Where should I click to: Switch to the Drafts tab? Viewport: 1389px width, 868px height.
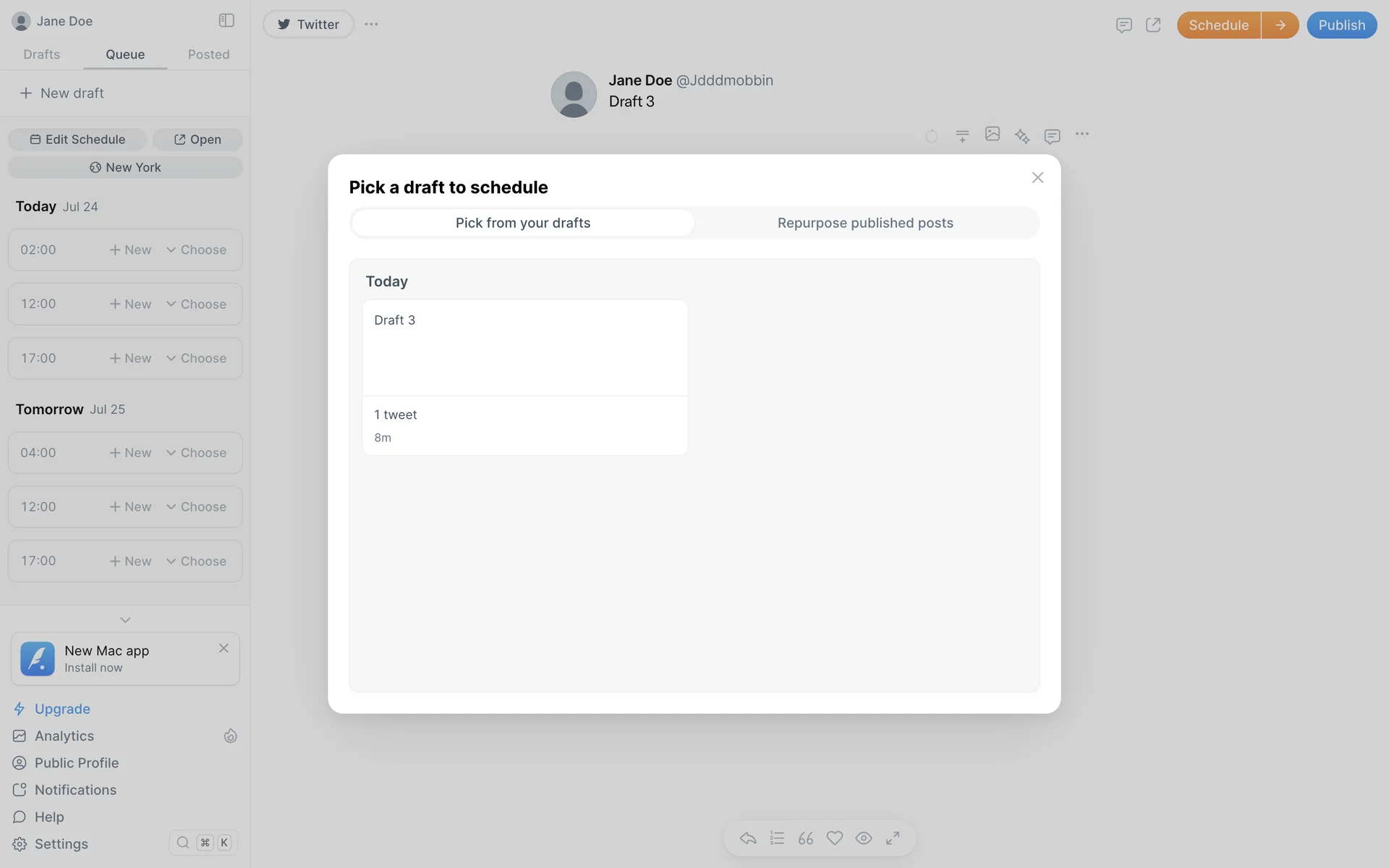click(41, 54)
